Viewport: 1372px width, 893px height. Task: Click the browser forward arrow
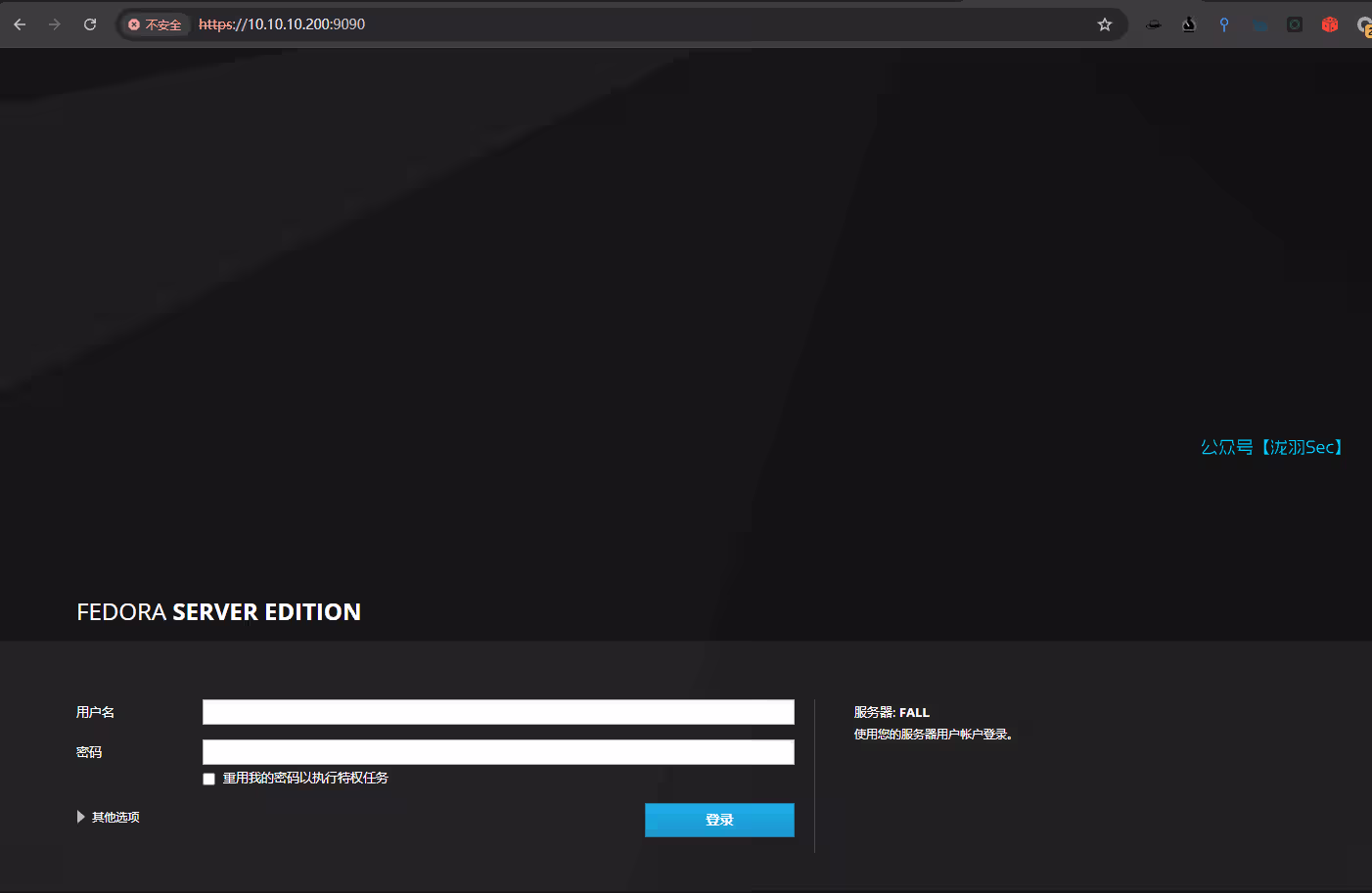click(x=55, y=24)
